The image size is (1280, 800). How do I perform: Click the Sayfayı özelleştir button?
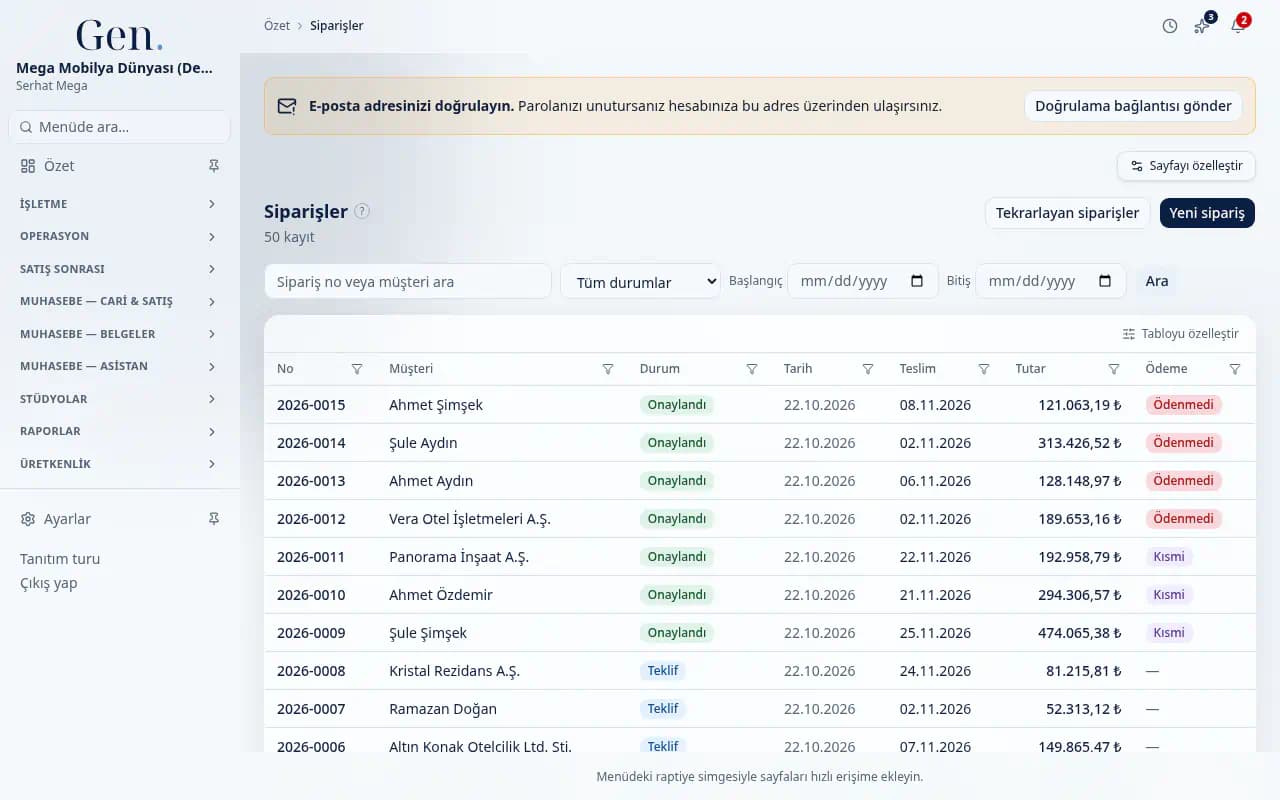click(x=1186, y=166)
